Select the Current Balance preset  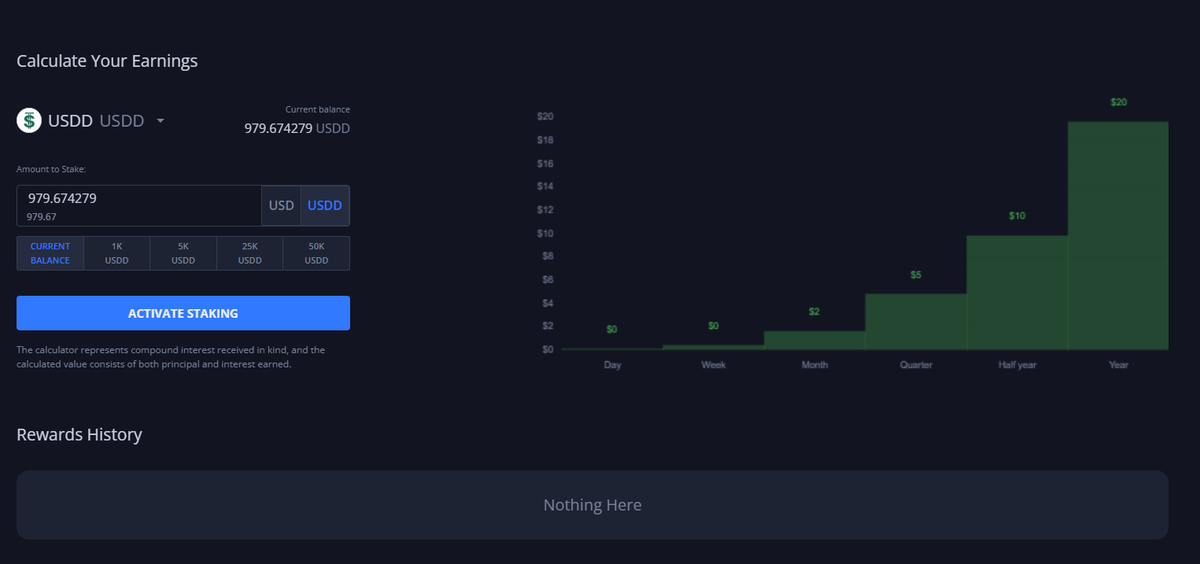[x=50, y=253]
